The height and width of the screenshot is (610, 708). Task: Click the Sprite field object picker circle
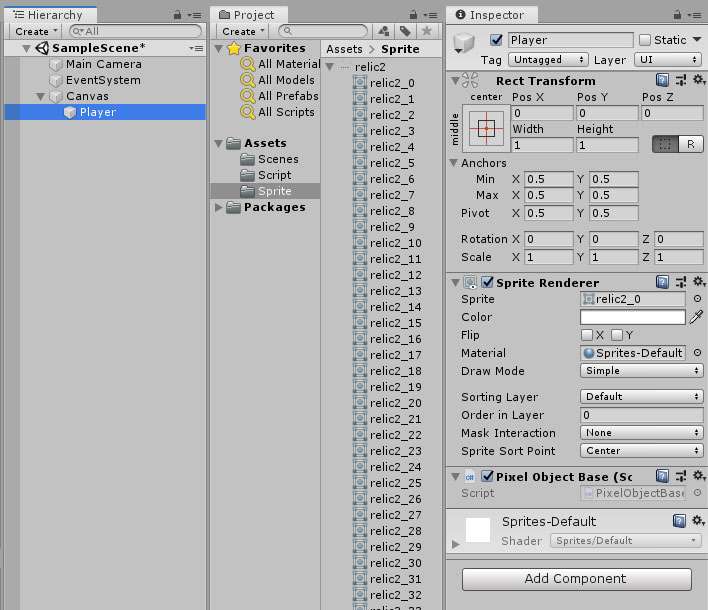[x=697, y=299]
